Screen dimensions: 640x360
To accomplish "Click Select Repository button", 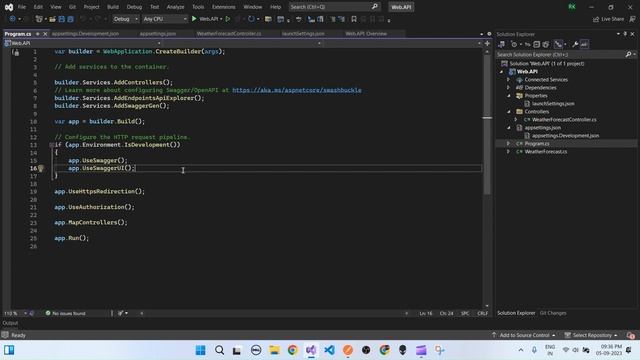I will tap(591, 335).
